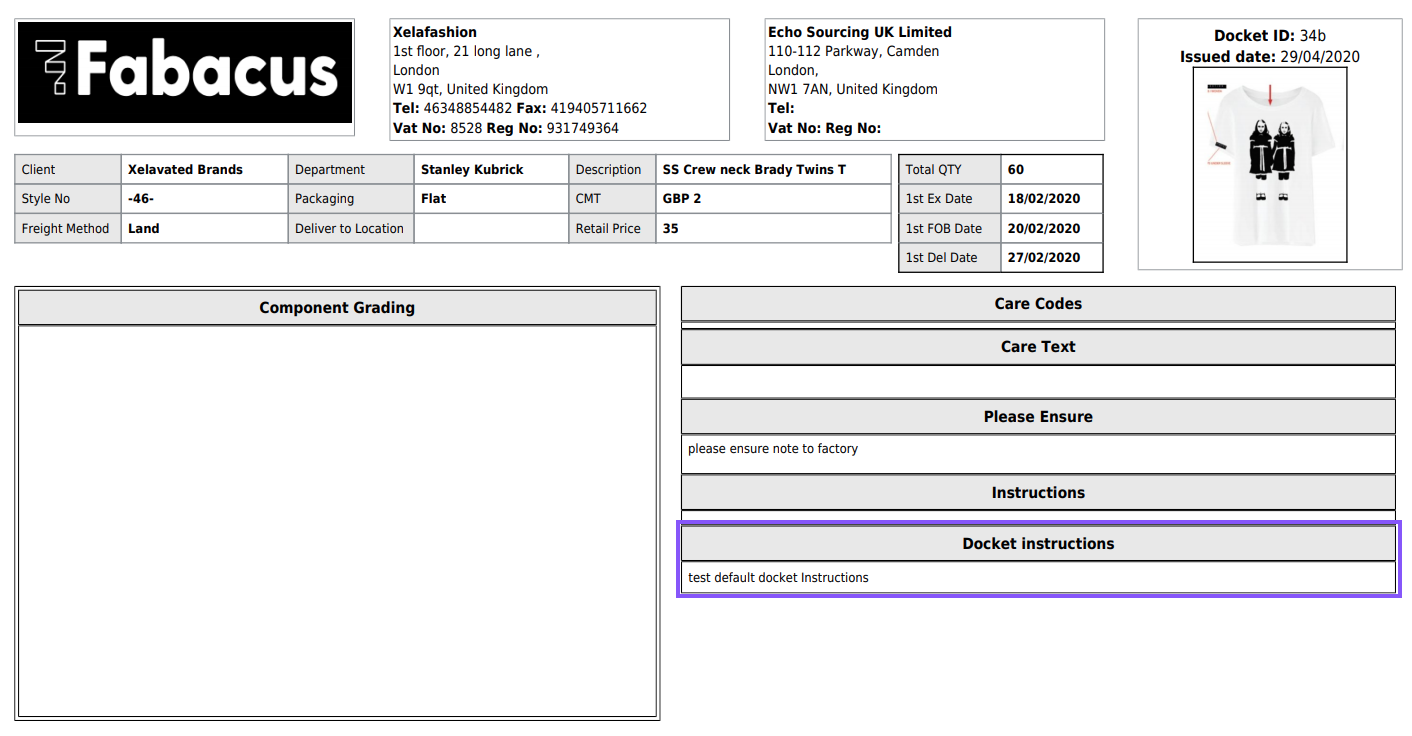Click the Fabacus logo
1412x736 pixels.
click(185, 73)
